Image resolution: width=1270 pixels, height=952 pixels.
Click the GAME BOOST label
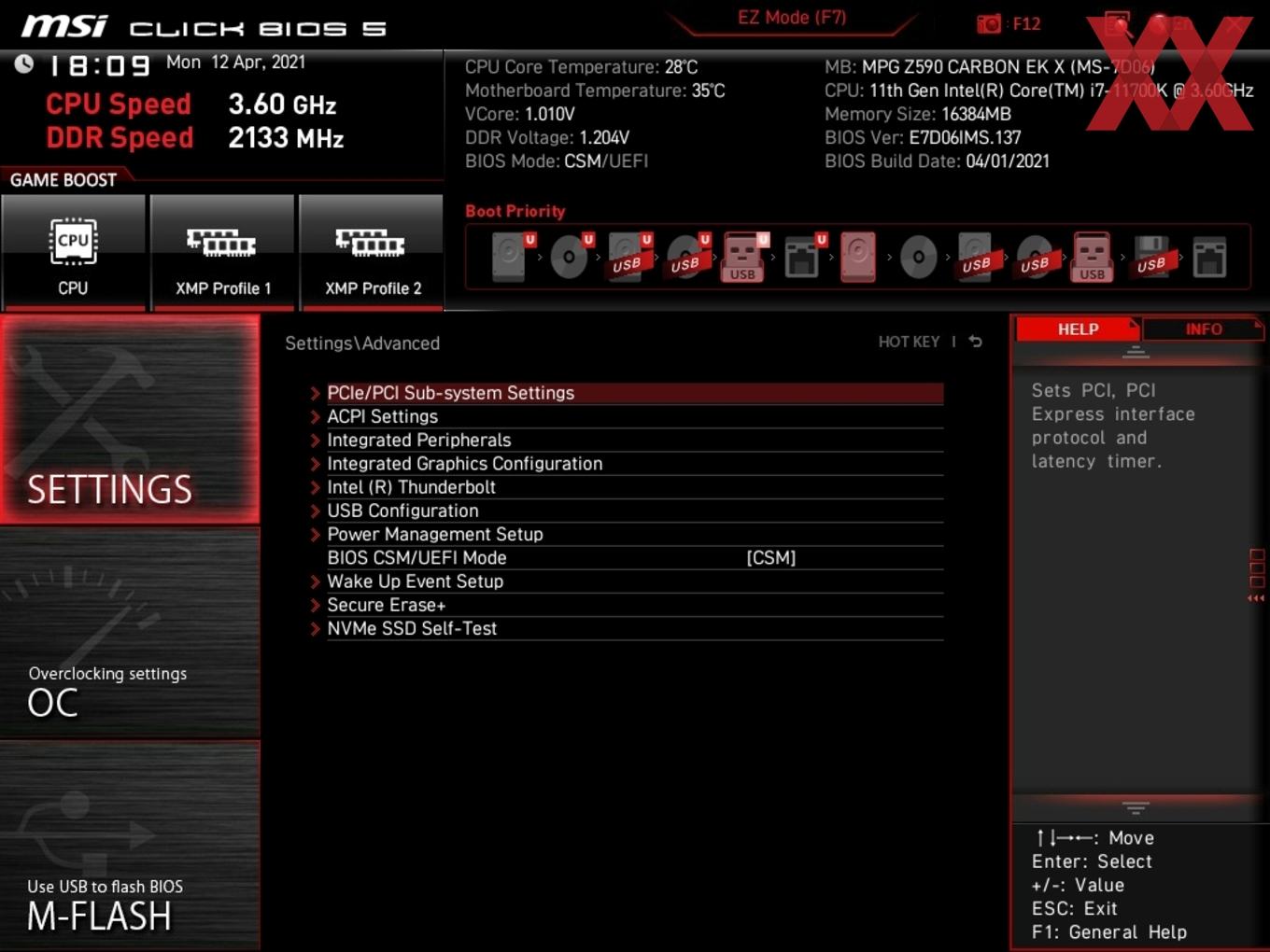(63, 180)
